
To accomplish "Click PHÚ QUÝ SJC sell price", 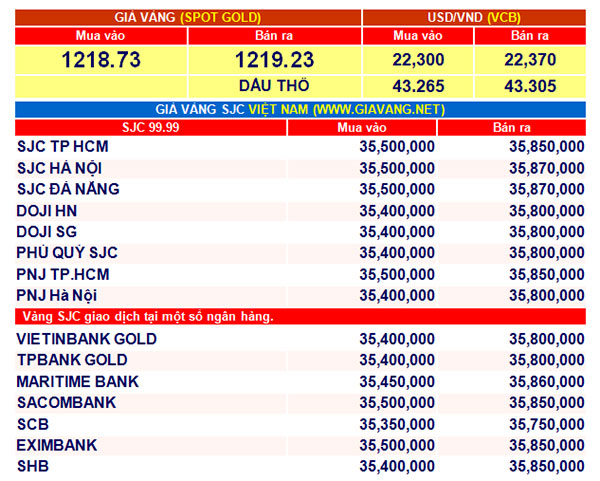I will click(x=547, y=253).
